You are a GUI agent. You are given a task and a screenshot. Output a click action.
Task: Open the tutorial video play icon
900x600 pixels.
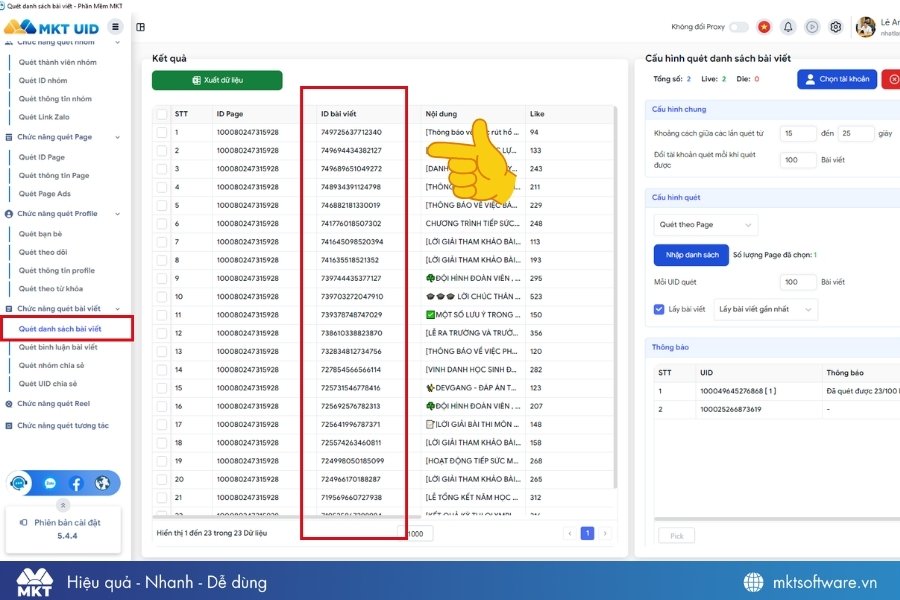(812, 27)
